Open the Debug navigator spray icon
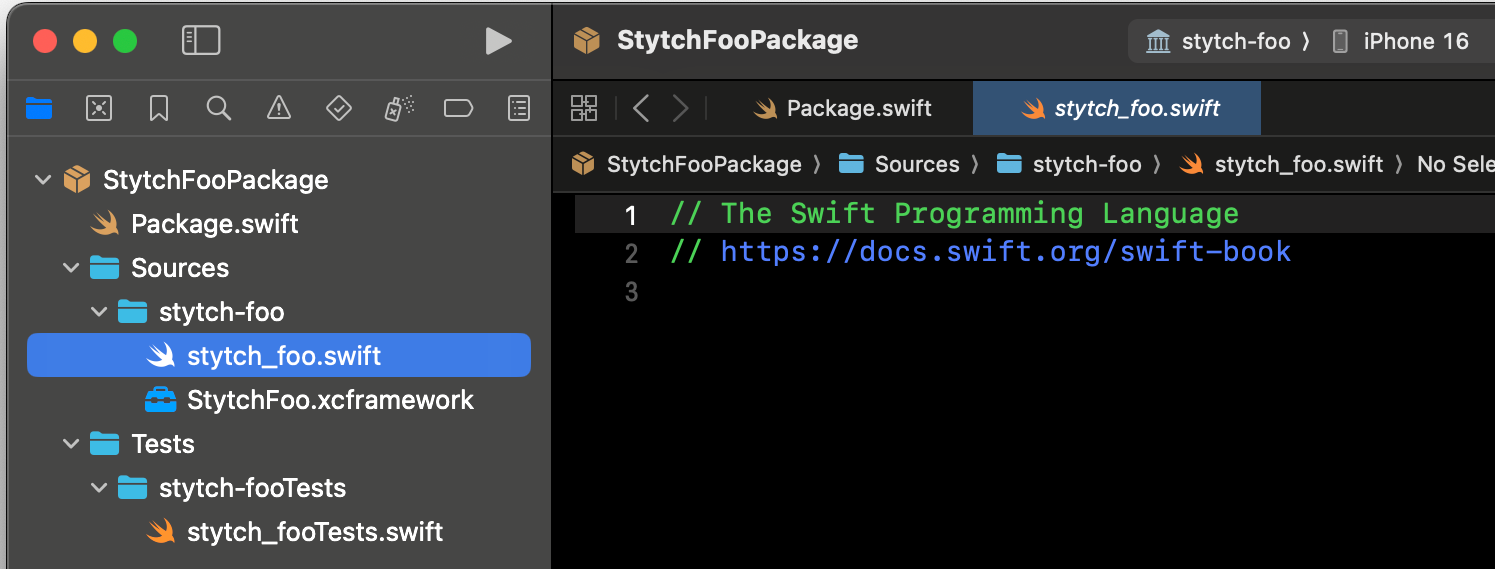The width and height of the screenshot is (1495, 569). (399, 108)
